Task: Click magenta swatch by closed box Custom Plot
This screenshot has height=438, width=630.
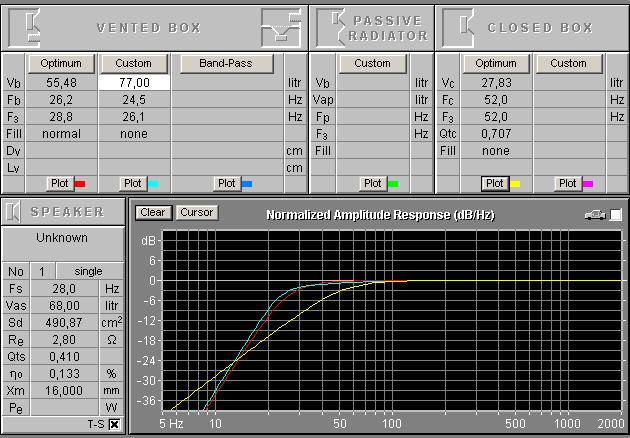Action: [x=588, y=184]
